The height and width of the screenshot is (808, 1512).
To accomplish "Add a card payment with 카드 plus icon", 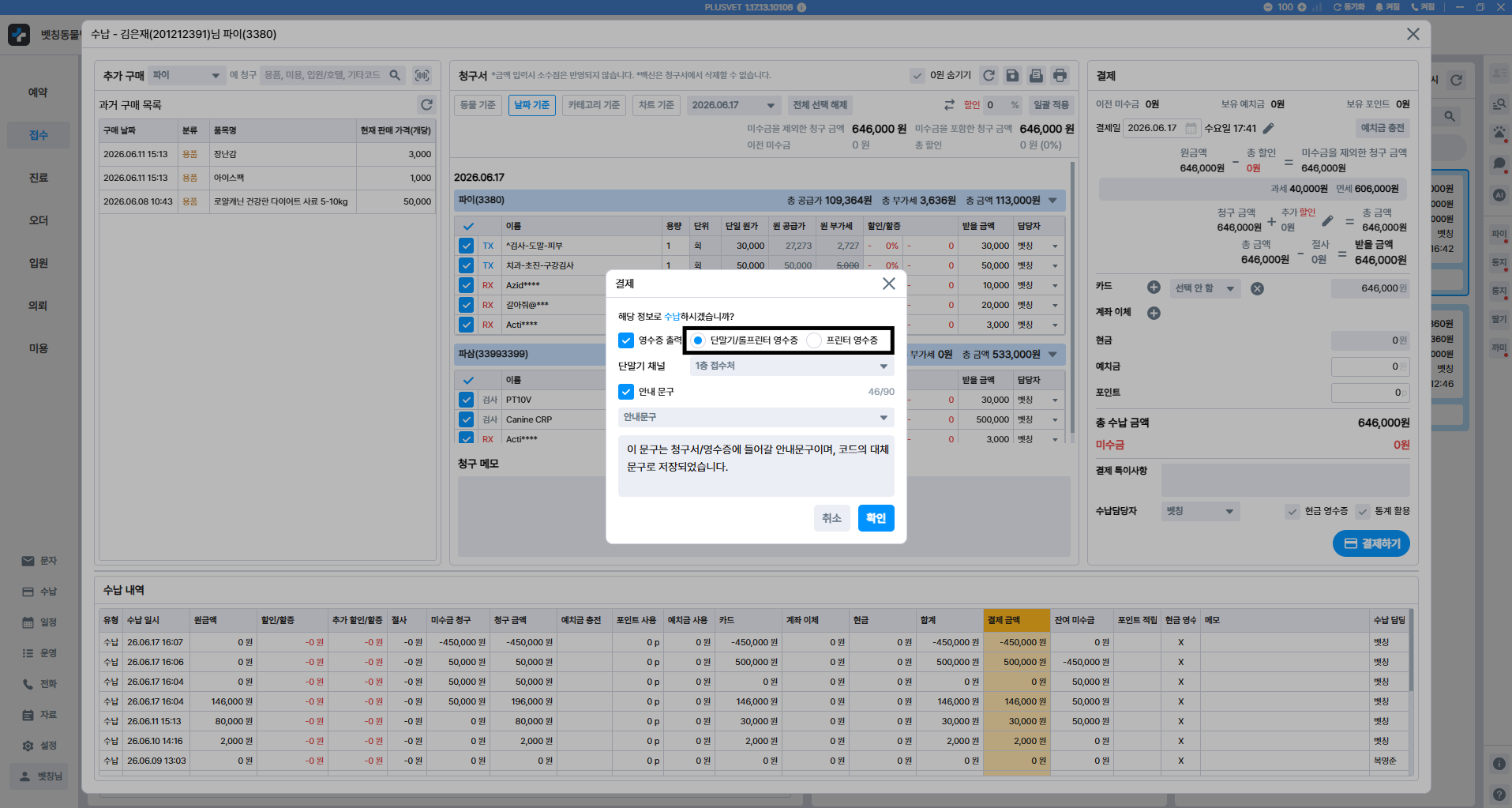I will (x=1154, y=287).
